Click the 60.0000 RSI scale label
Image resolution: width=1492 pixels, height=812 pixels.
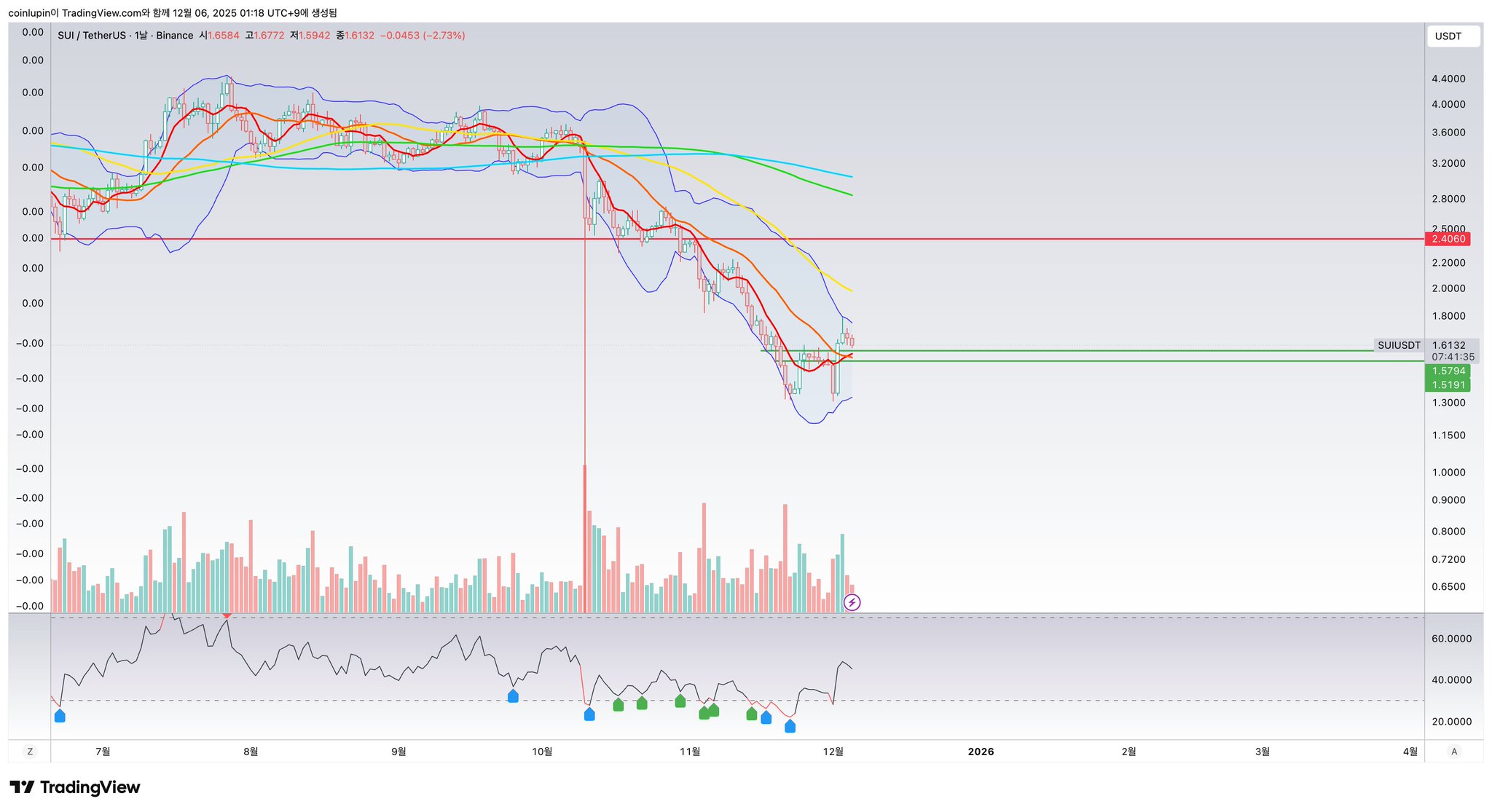tap(1451, 639)
